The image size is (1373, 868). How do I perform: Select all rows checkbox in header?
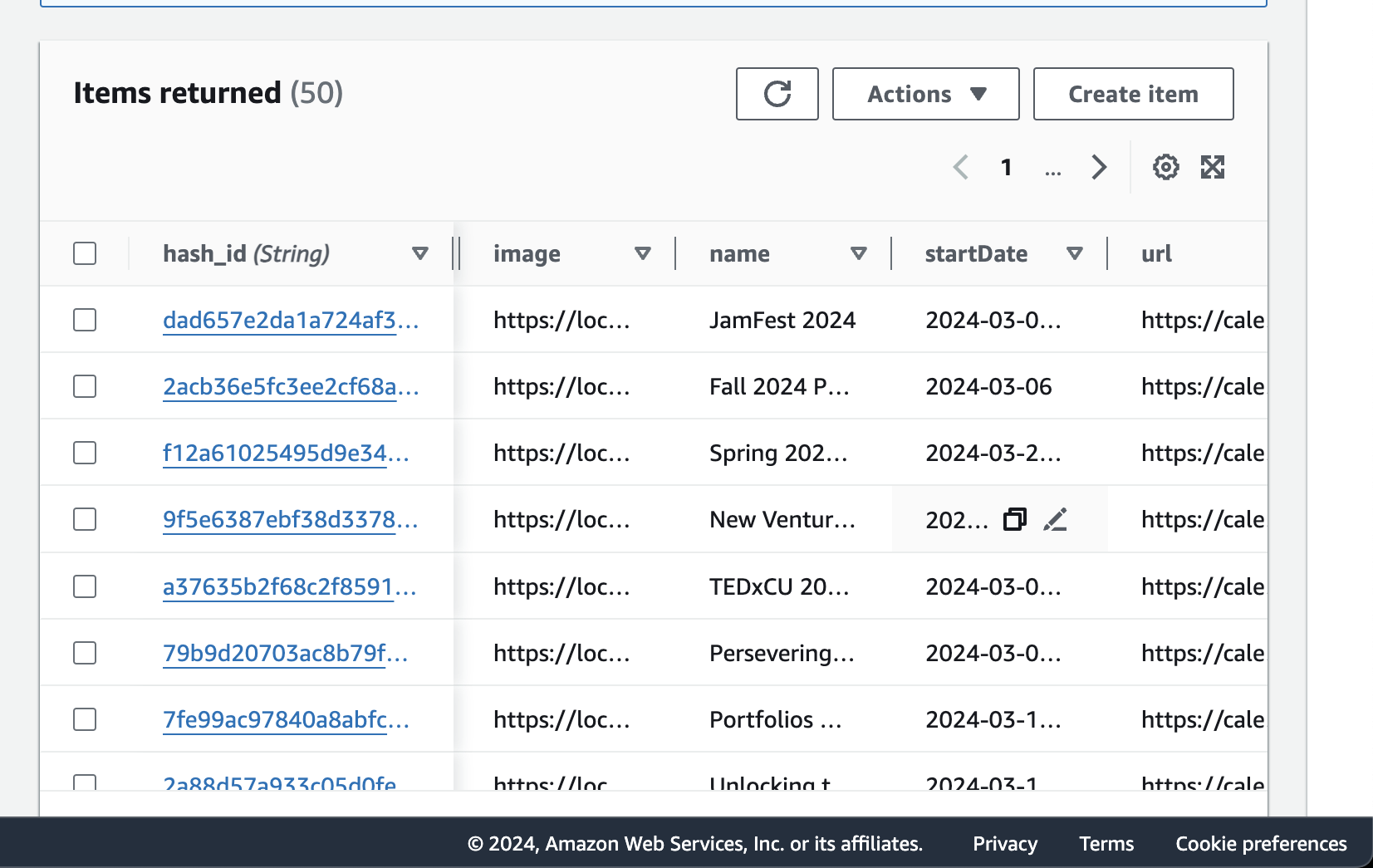tap(85, 253)
